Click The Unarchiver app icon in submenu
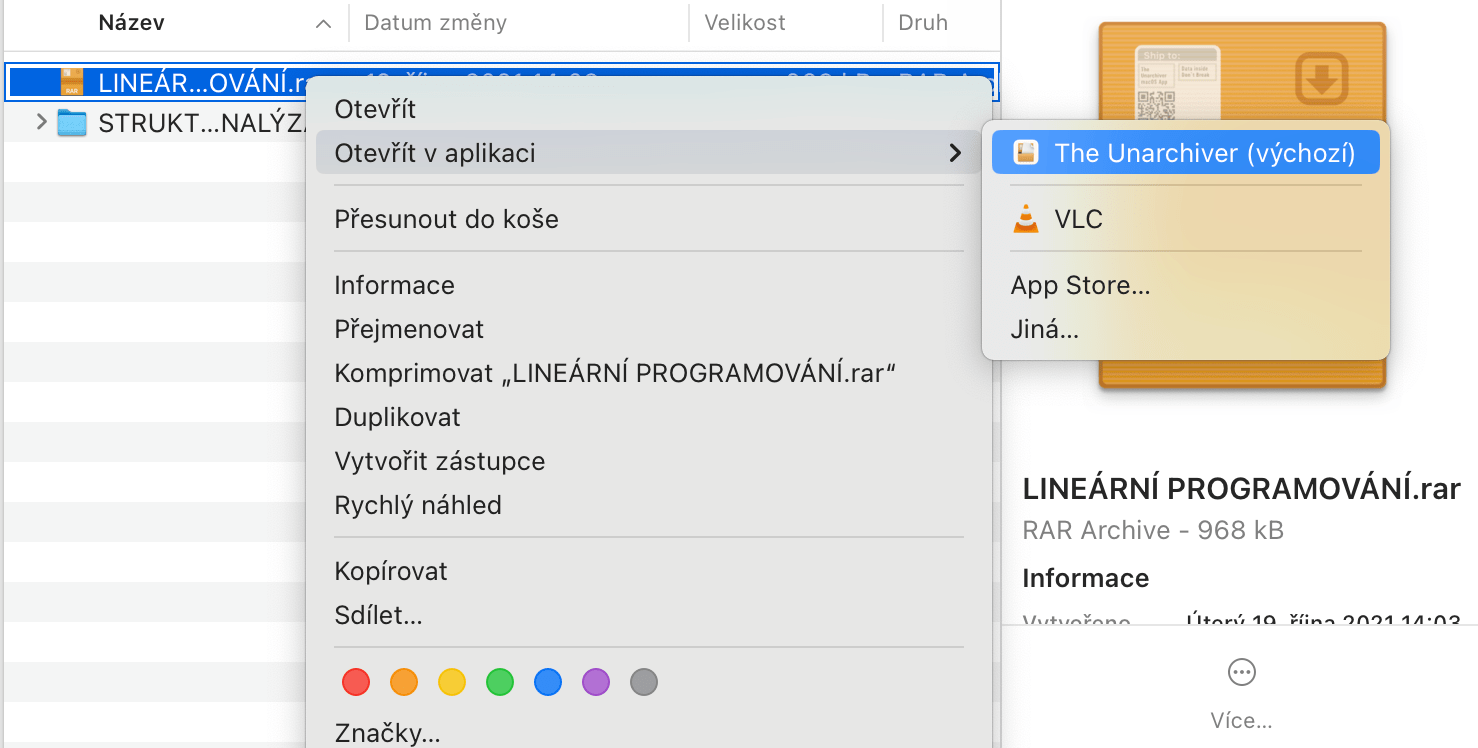Image resolution: width=1478 pixels, height=748 pixels. [x=1026, y=153]
